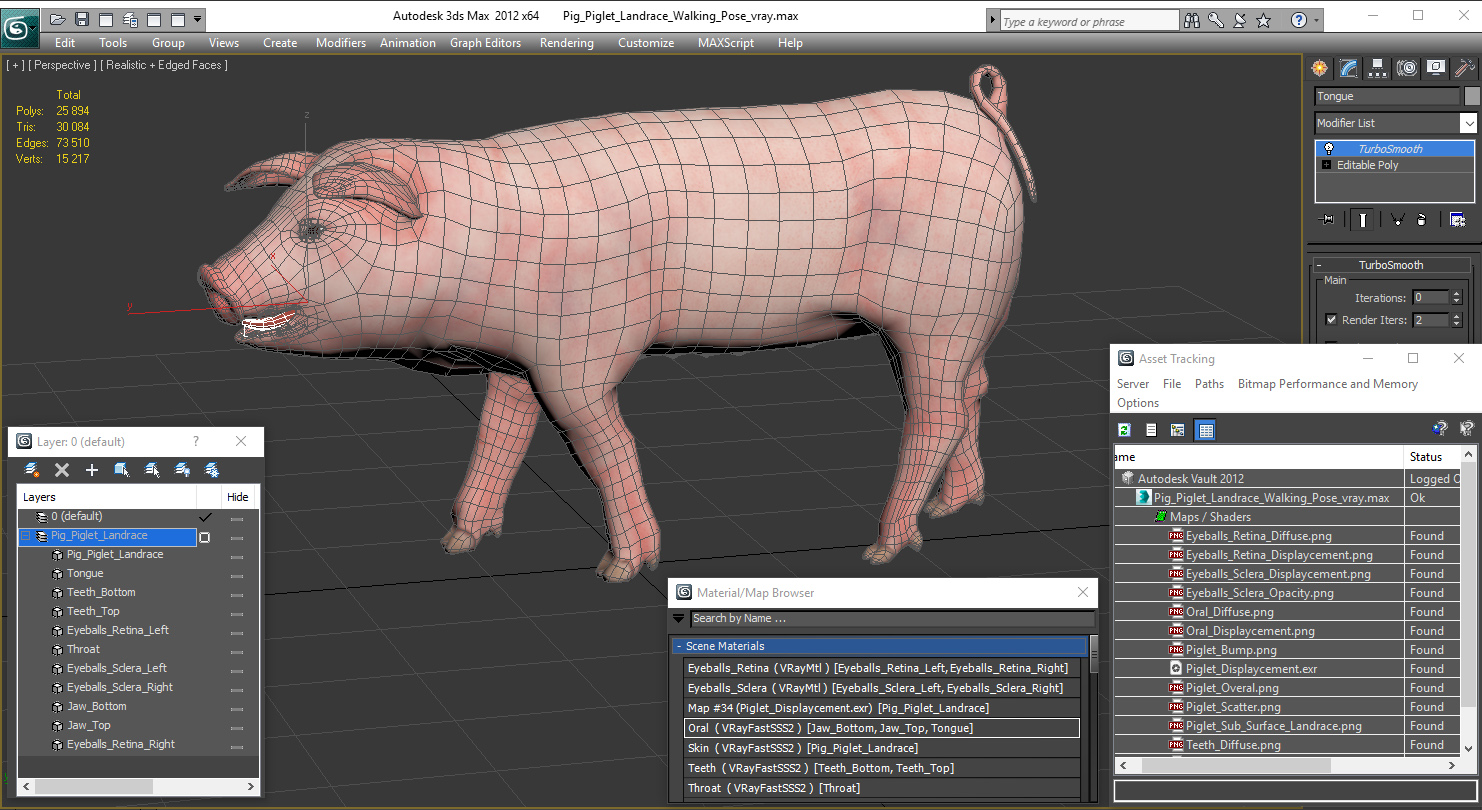Click the Refresh icon in Asset Tracking

1124,430
